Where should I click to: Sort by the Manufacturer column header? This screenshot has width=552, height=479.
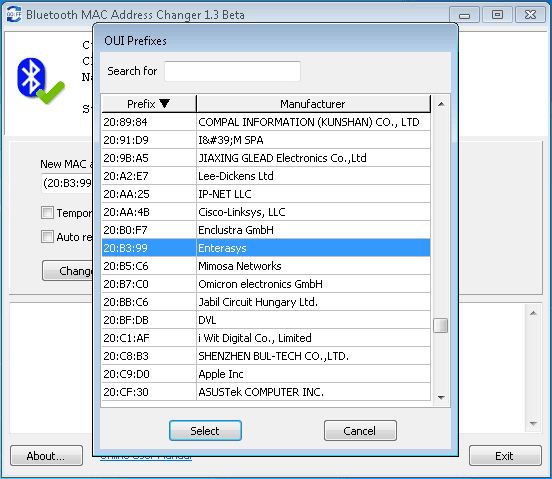click(313, 104)
